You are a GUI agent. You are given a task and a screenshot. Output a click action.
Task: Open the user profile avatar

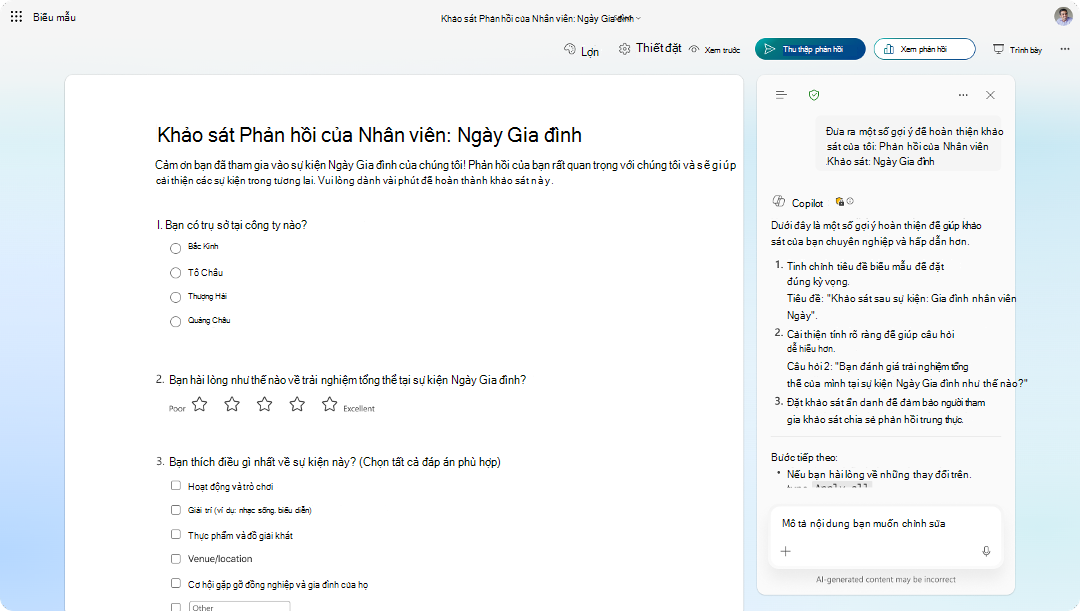click(1063, 16)
